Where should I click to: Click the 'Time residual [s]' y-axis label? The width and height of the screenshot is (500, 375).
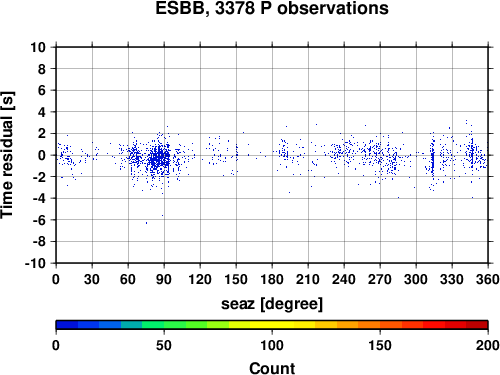click(x=7, y=155)
